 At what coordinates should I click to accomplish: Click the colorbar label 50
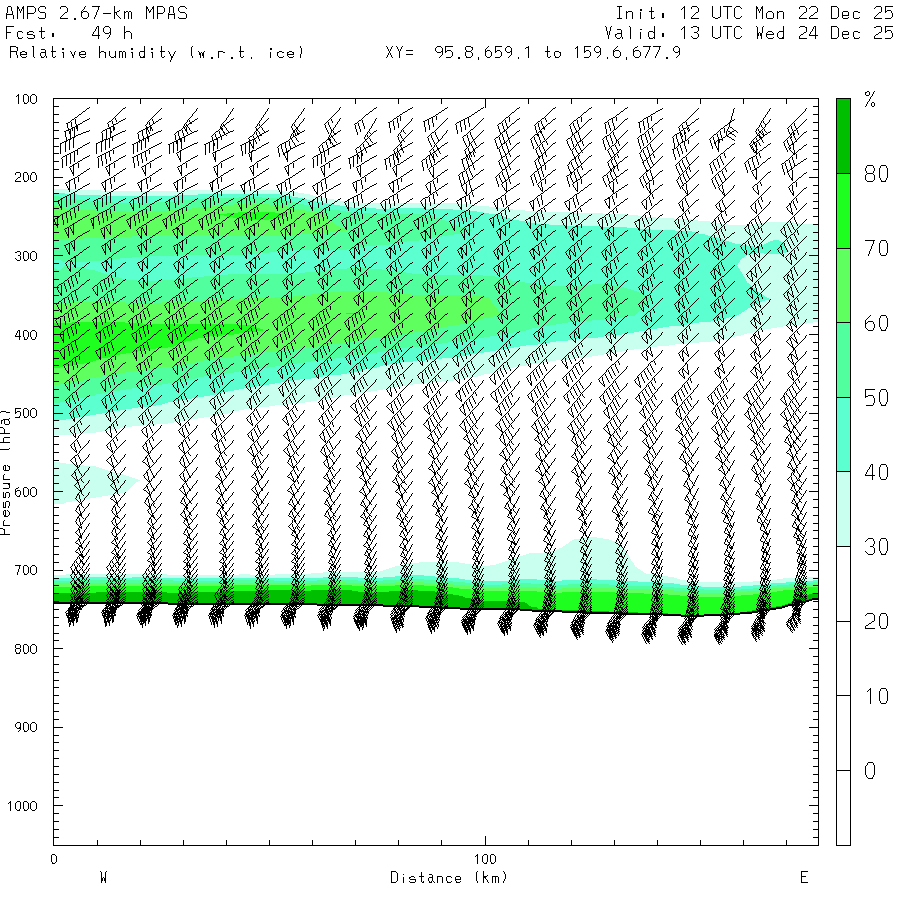coord(876,398)
